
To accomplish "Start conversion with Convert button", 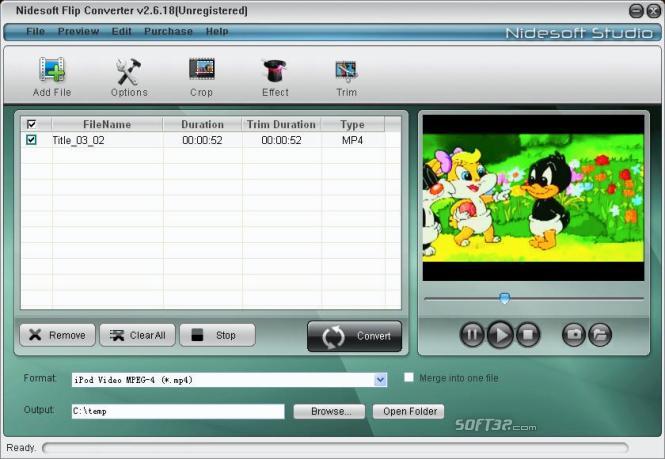I will (x=355, y=336).
